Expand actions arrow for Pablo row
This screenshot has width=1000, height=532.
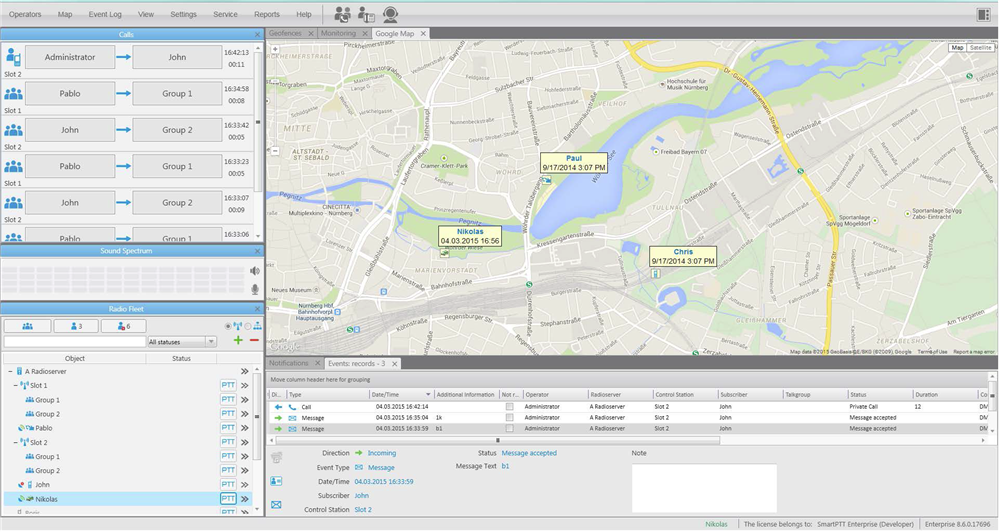click(245, 428)
